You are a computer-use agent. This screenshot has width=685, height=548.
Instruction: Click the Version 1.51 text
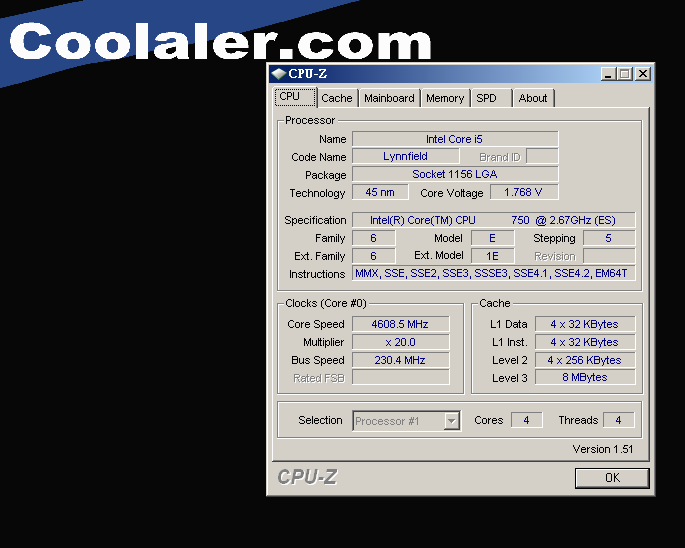point(602,449)
